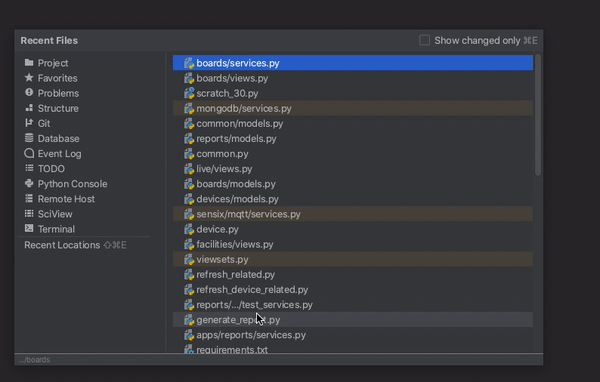Open scratch_30.py file
The height and width of the screenshot is (382, 600).
(x=353, y=93)
